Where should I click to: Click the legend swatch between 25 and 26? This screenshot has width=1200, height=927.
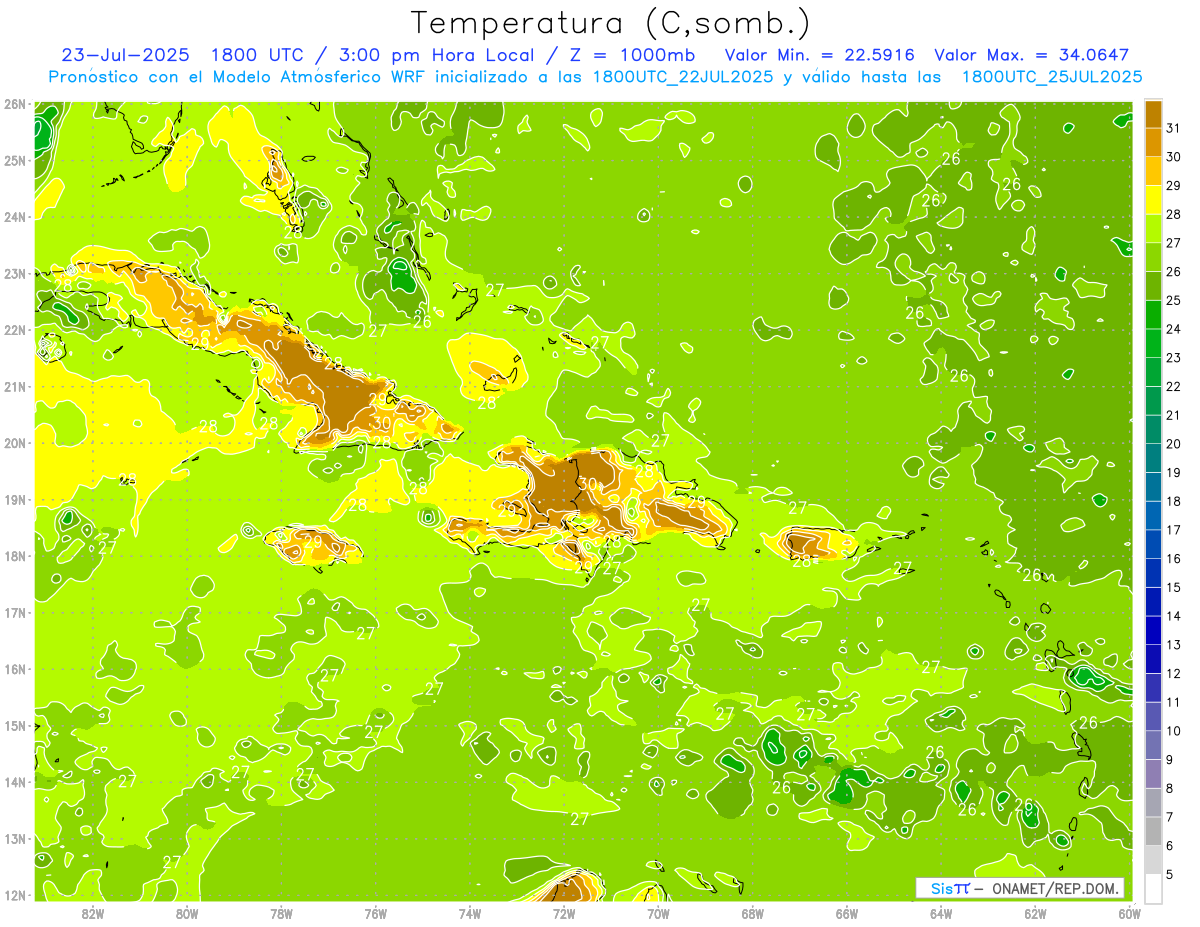(1152, 286)
